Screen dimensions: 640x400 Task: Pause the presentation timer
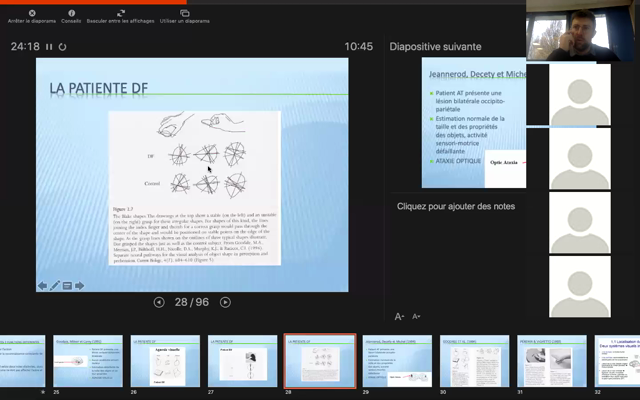49,46
